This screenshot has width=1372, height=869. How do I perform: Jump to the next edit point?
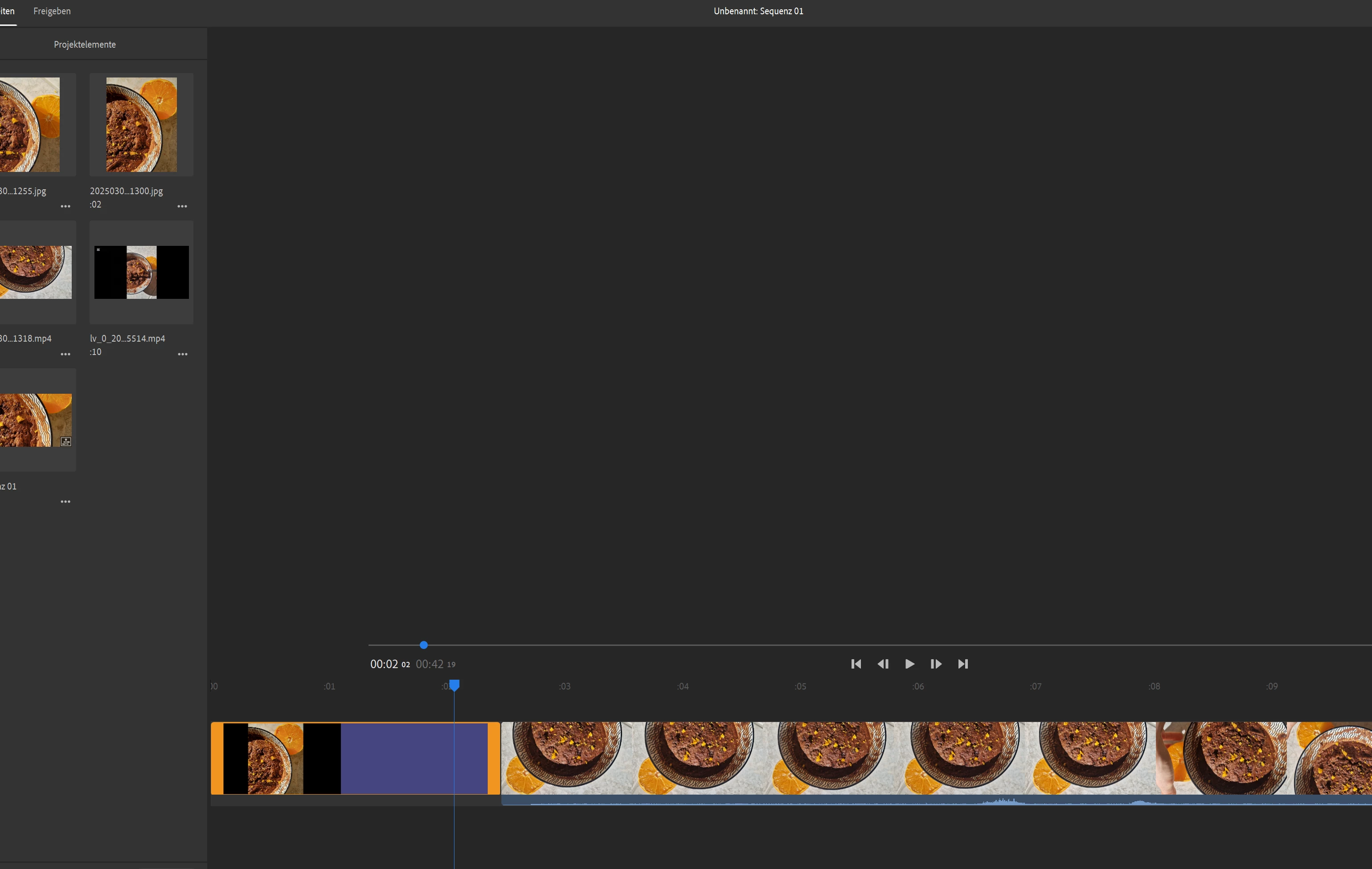click(963, 664)
